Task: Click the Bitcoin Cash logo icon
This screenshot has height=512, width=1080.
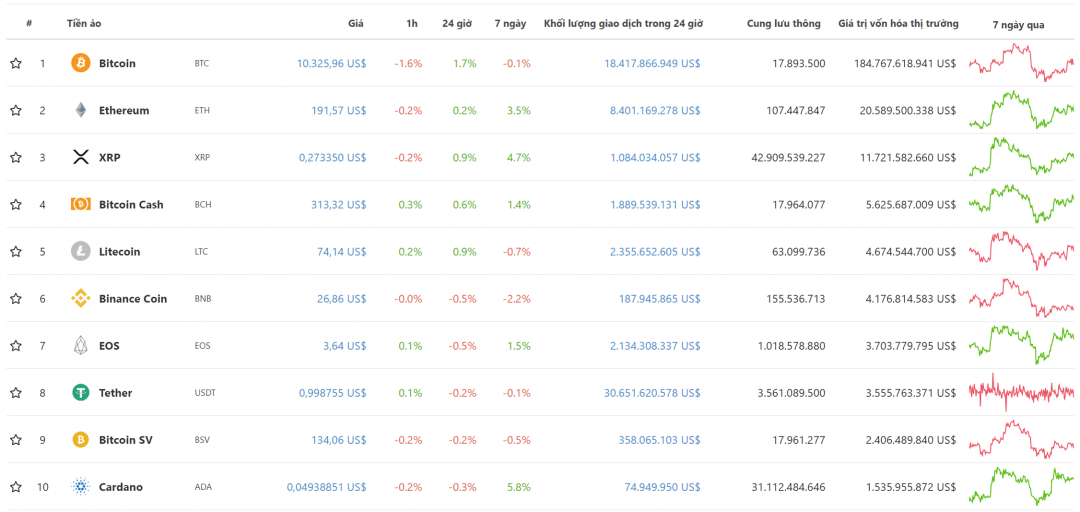Action: pos(81,205)
